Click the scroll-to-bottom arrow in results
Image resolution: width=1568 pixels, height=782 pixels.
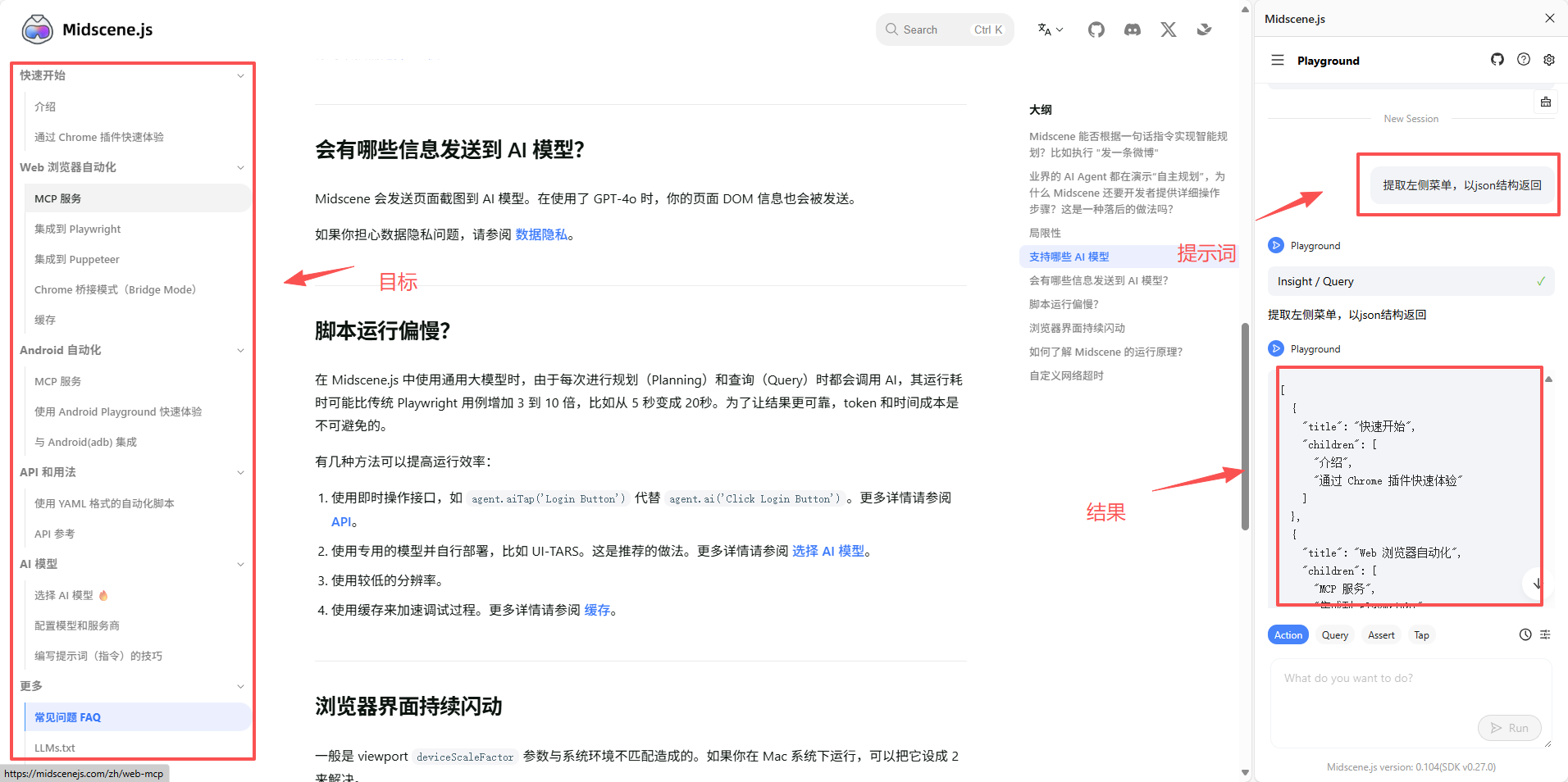point(1536,583)
